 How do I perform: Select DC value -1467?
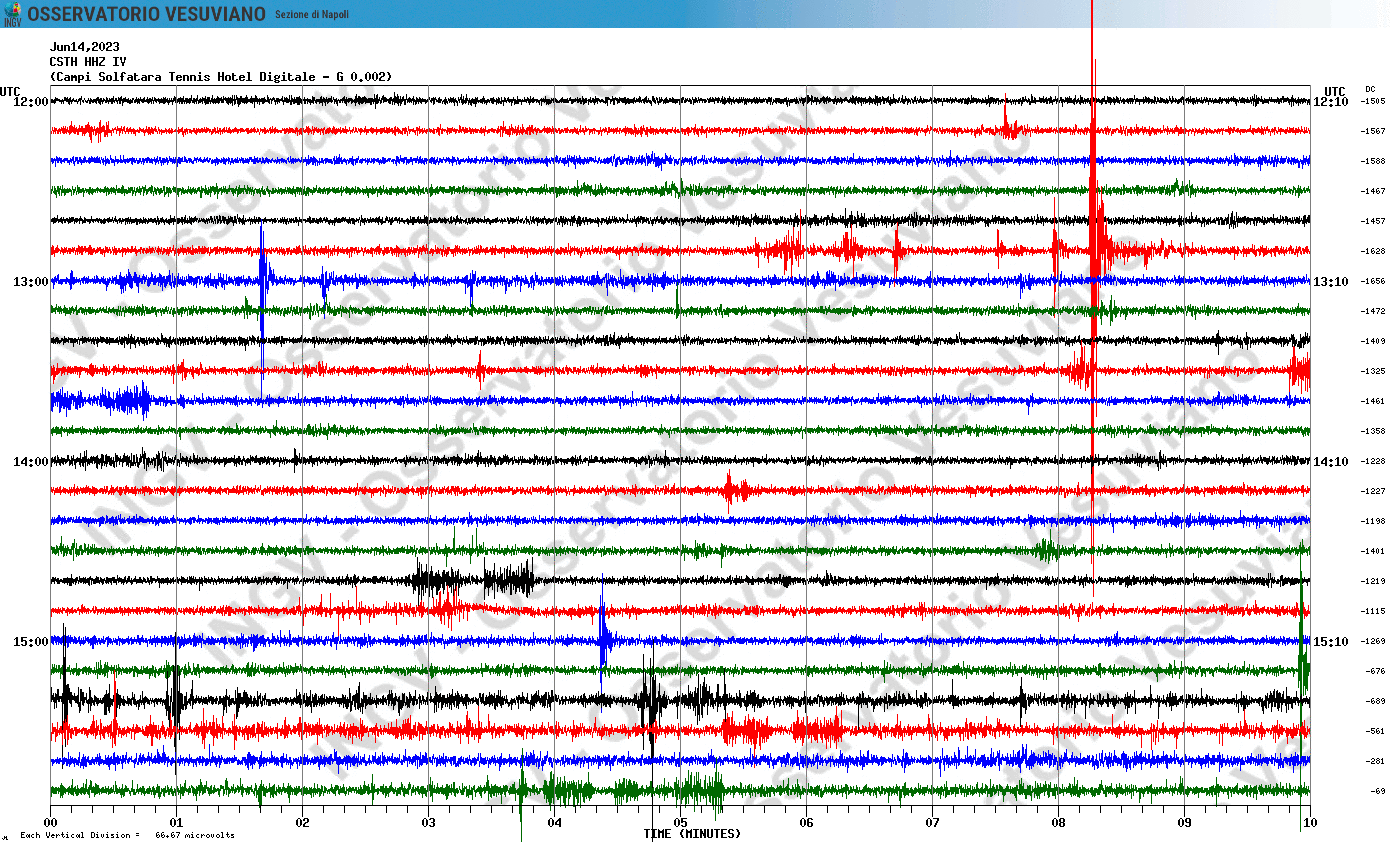1372,191
